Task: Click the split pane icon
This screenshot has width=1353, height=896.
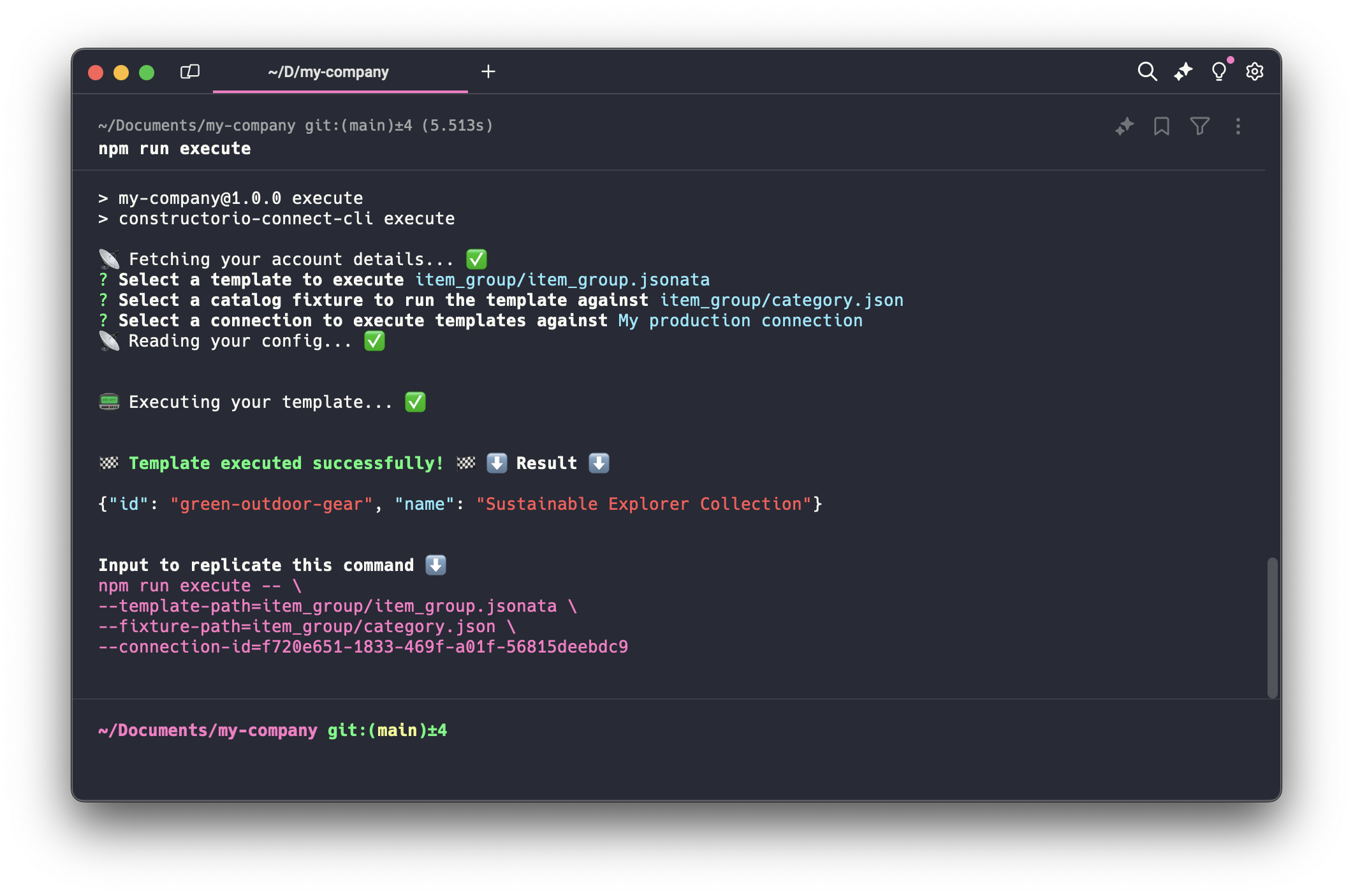Action: 190,71
